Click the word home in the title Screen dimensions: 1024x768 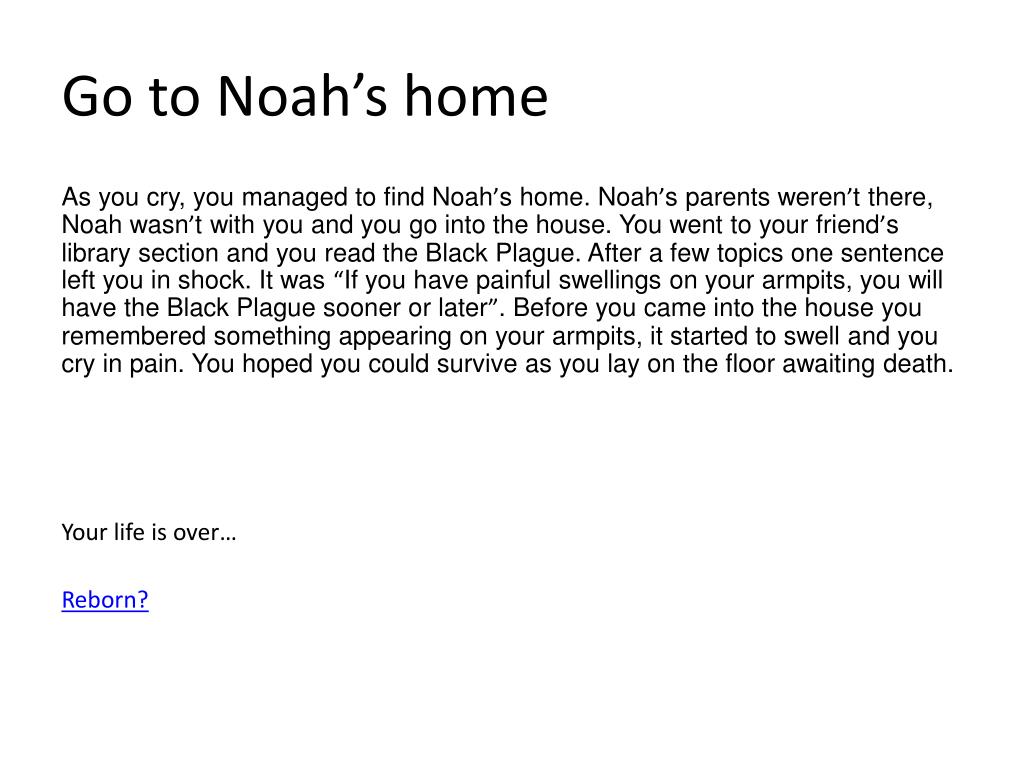[x=476, y=95]
